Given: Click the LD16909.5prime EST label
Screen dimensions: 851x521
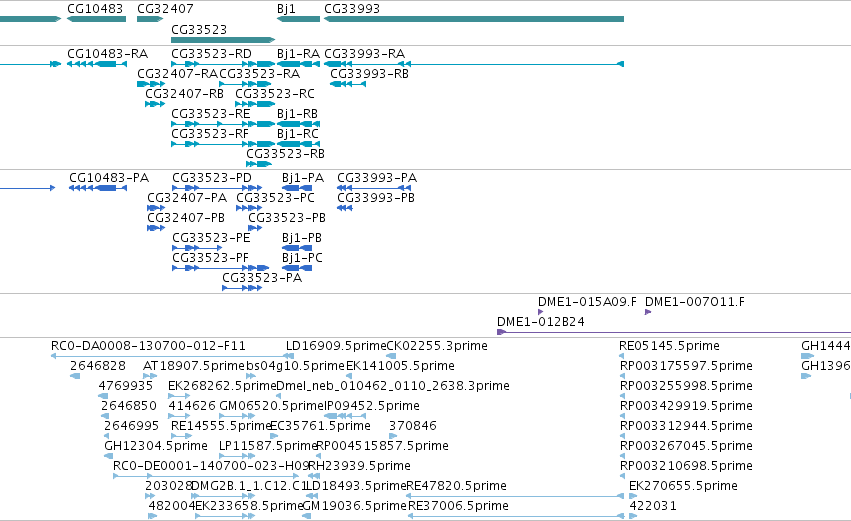Looking at the screenshot, I should [x=336, y=346].
